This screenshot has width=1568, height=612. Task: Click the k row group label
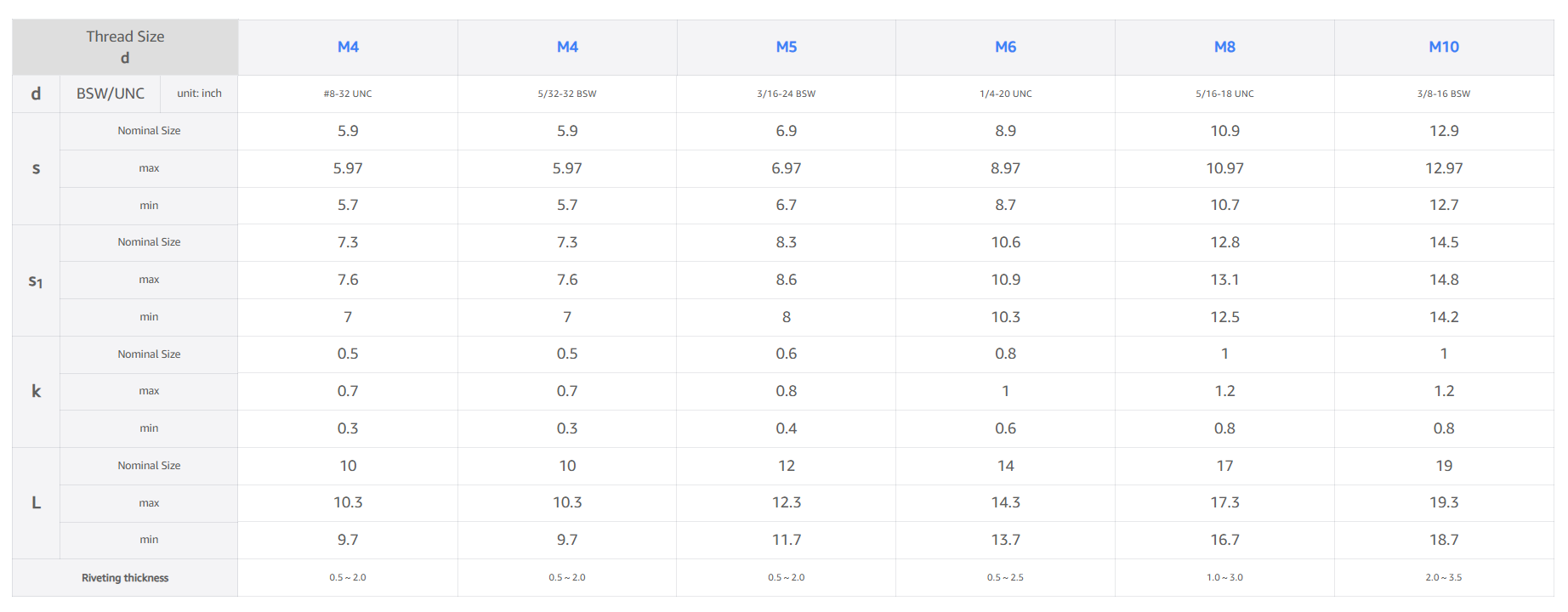pyautogui.click(x=36, y=391)
